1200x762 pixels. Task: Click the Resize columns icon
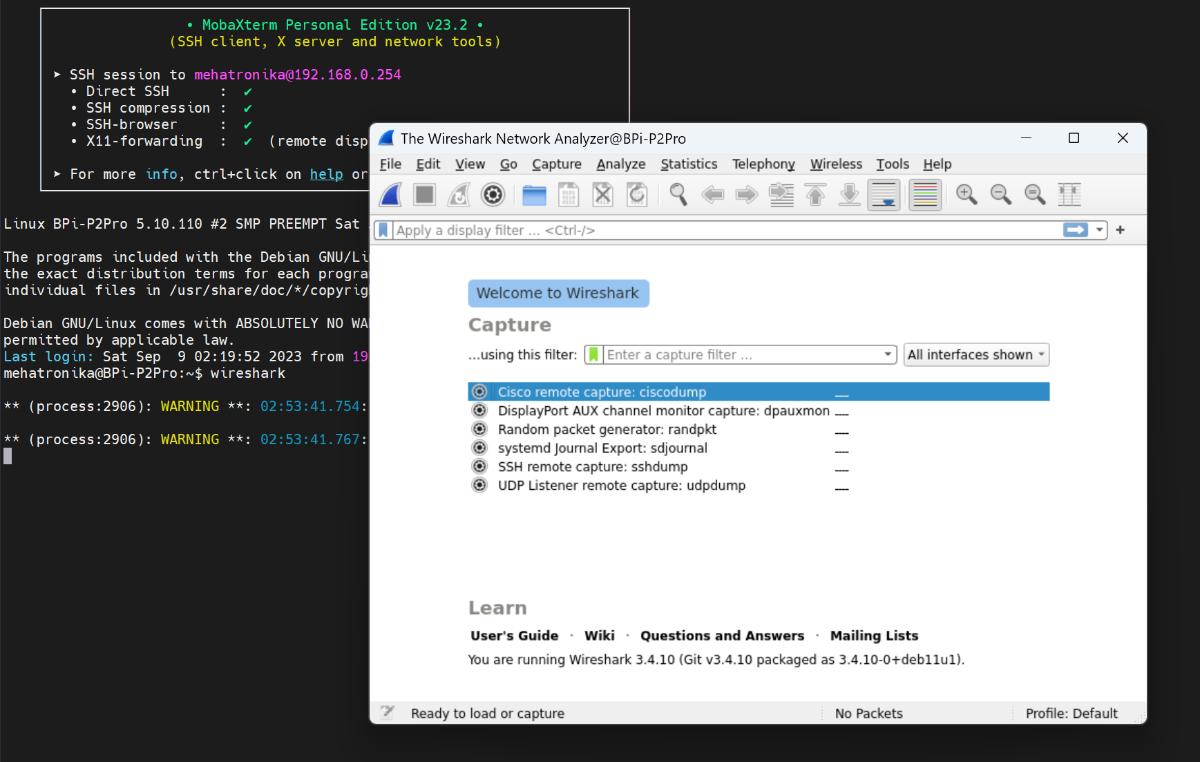1069,195
